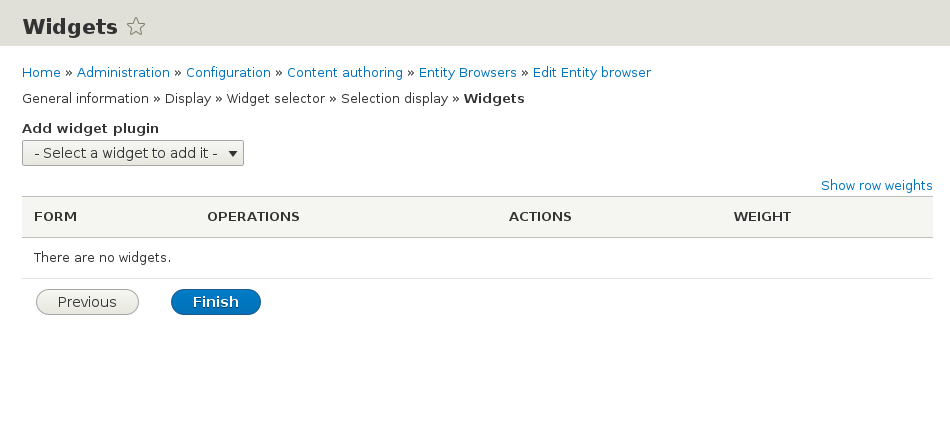Viewport: 950px width, 434px height.
Task: Select the Widget selector wizard step
Action: point(276,98)
